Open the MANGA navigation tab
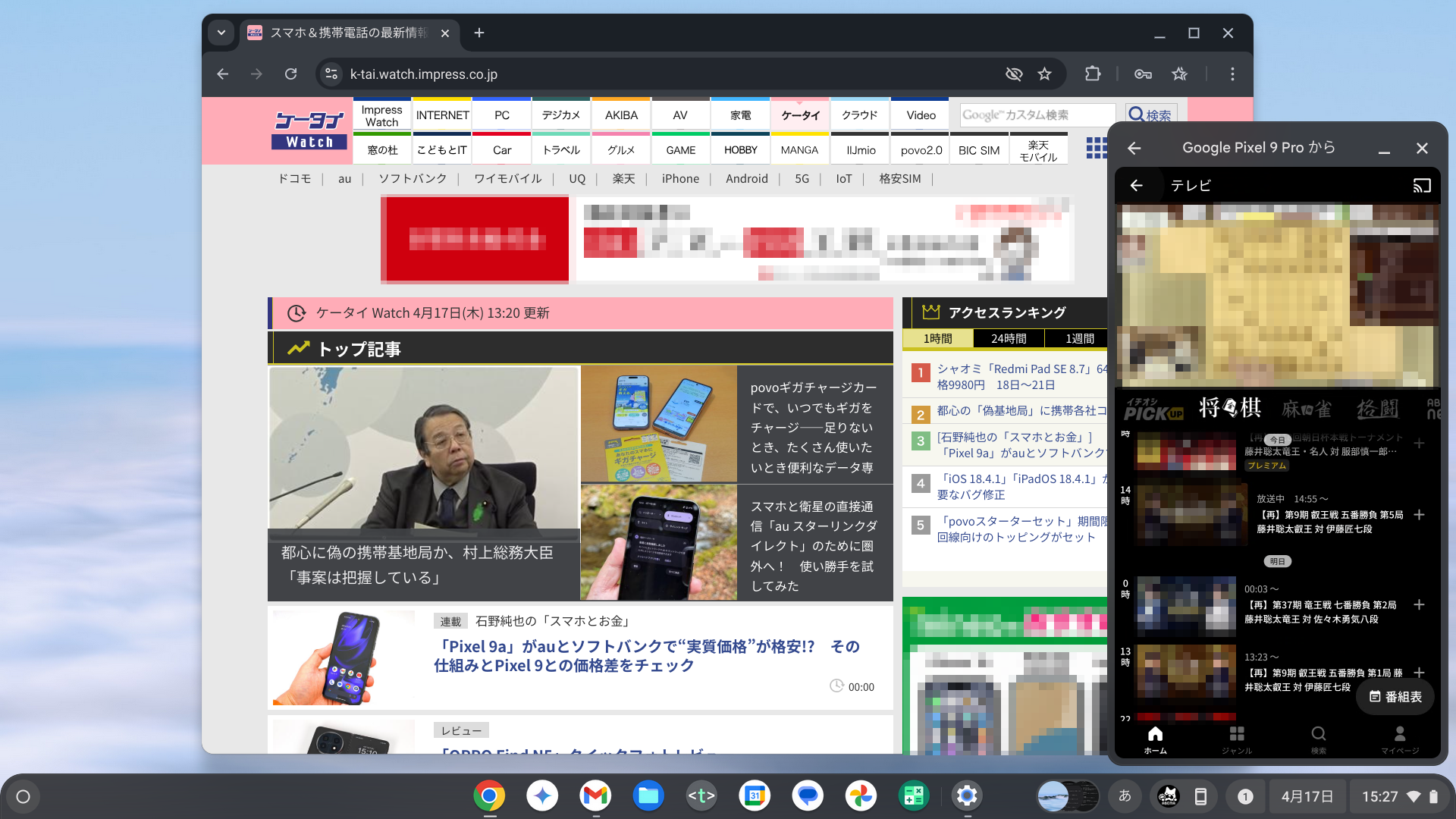 800,150
